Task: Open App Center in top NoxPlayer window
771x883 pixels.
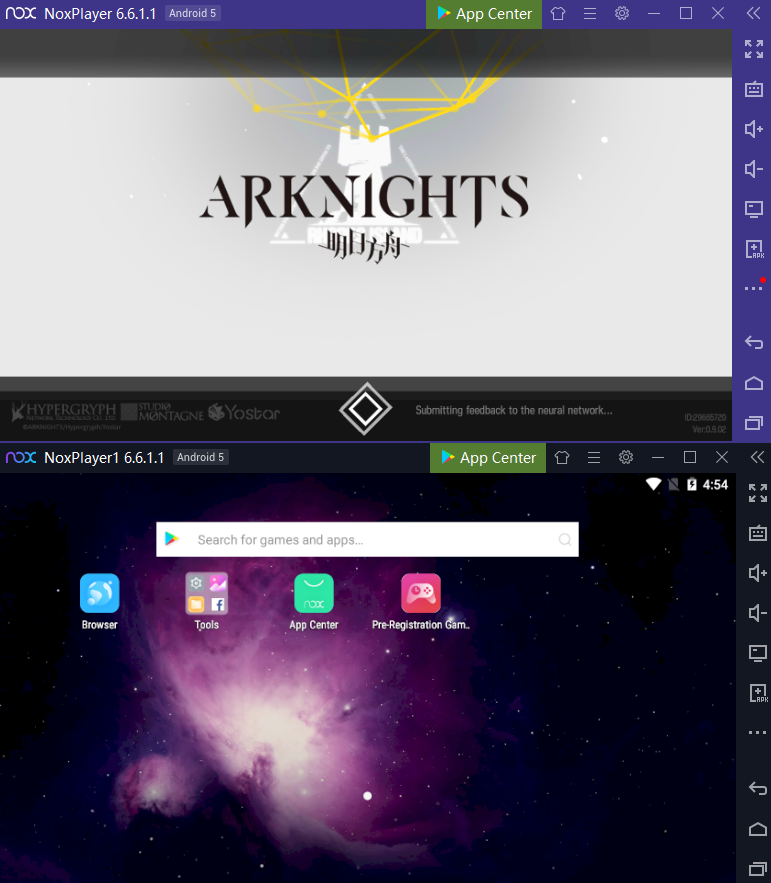Action: pos(484,14)
